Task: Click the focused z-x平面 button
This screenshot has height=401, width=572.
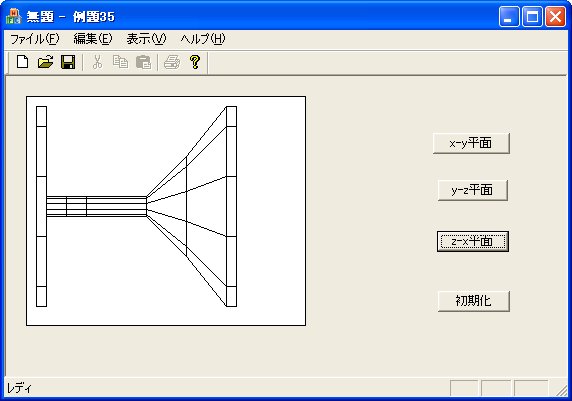Action: (x=473, y=241)
